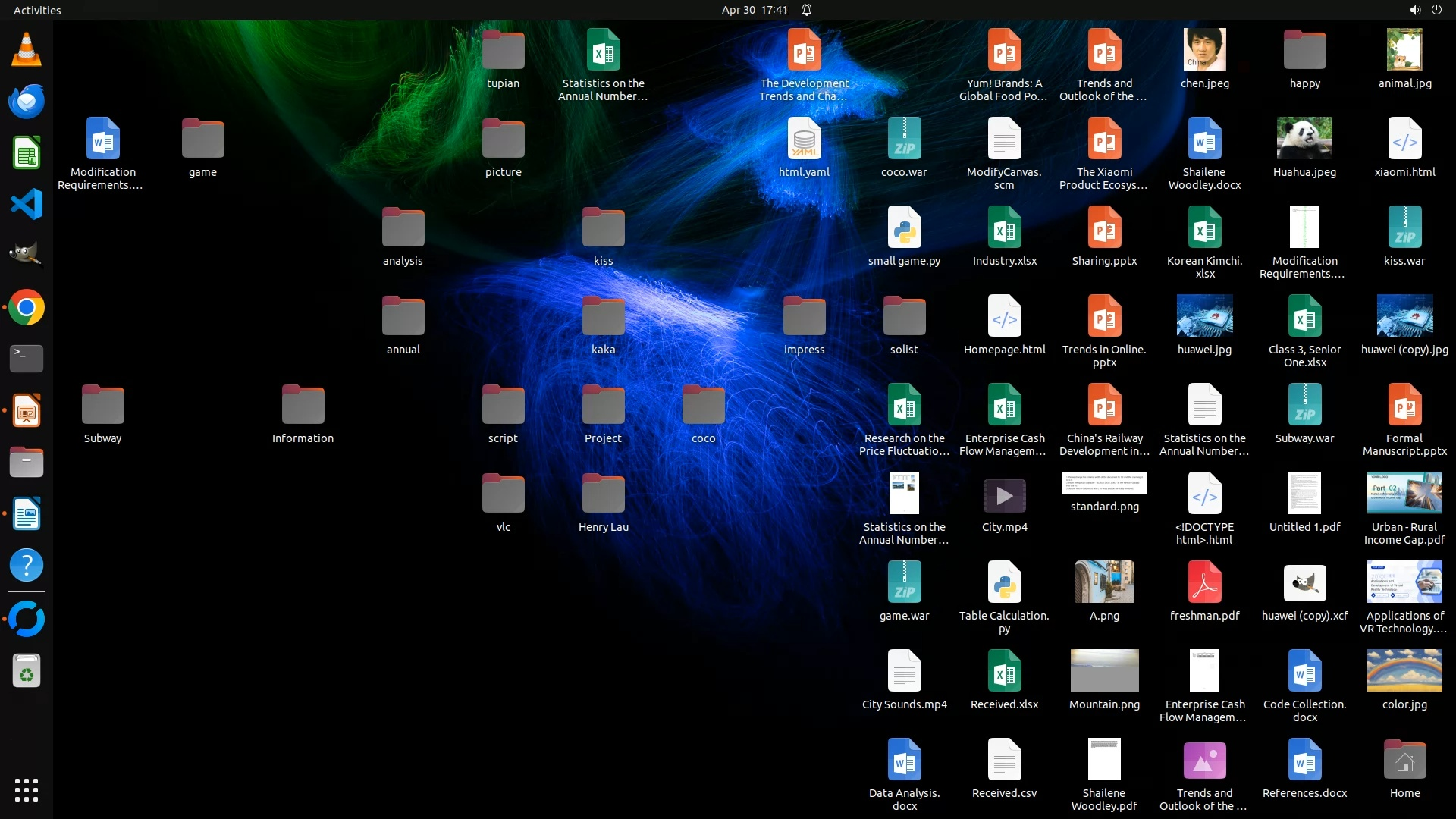Select the freshman.pdf file
This screenshot has height=819, width=1456.
(1204, 584)
